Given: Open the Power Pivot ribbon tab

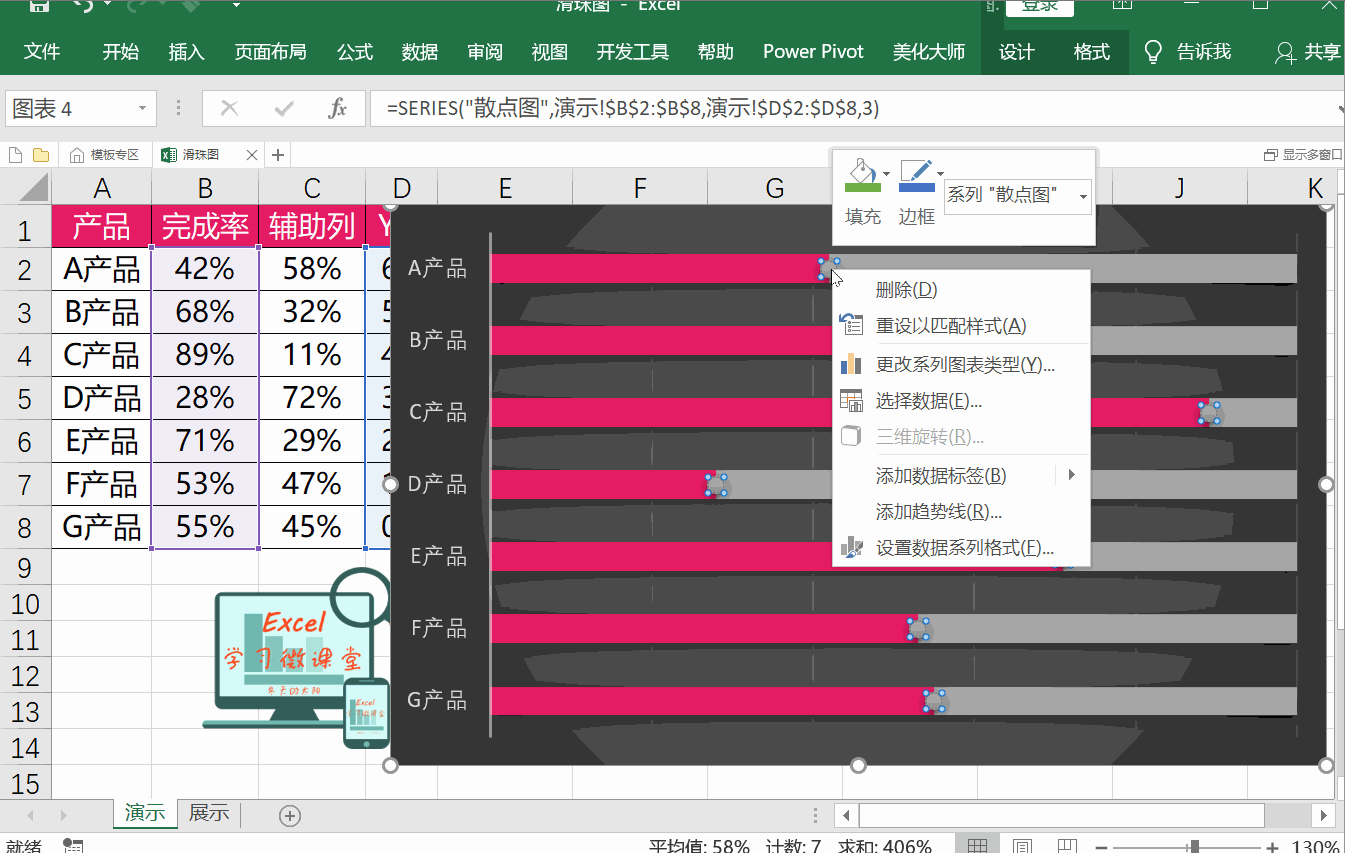Looking at the screenshot, I should tap(813, 52).
